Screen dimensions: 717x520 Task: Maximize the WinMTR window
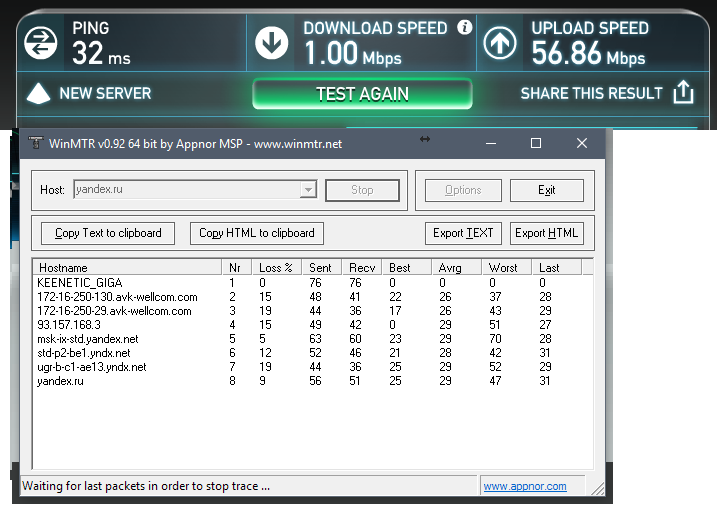[536, 144]
